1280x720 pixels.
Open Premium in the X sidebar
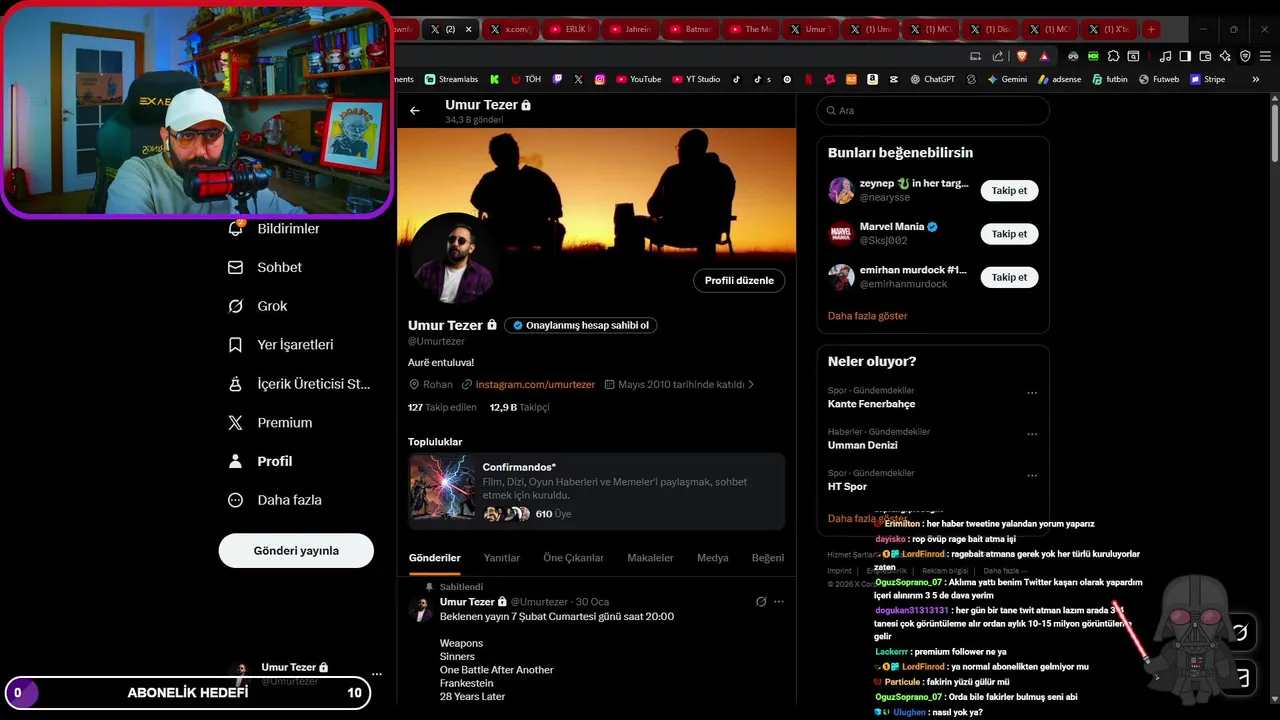click(270, 423)
